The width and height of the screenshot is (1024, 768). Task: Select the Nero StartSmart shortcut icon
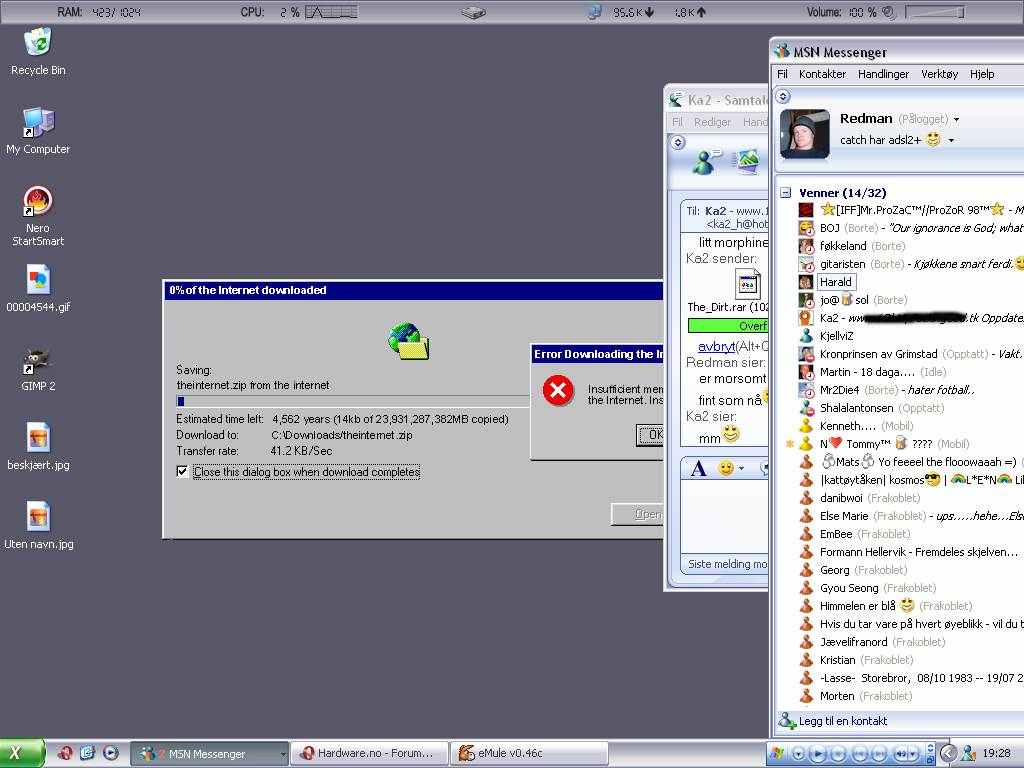click(38, 201)
